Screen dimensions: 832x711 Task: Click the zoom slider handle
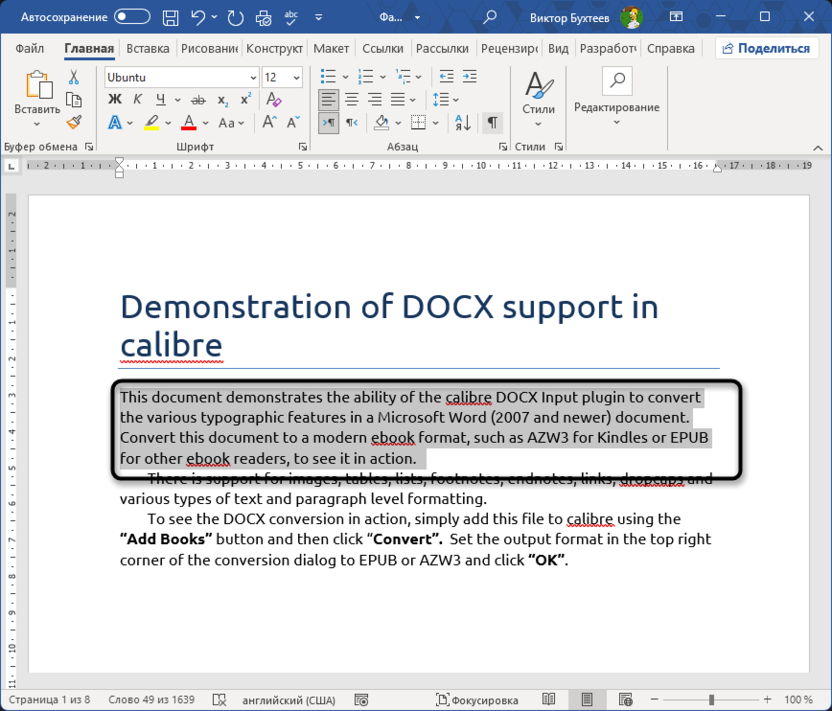[712, 700]
